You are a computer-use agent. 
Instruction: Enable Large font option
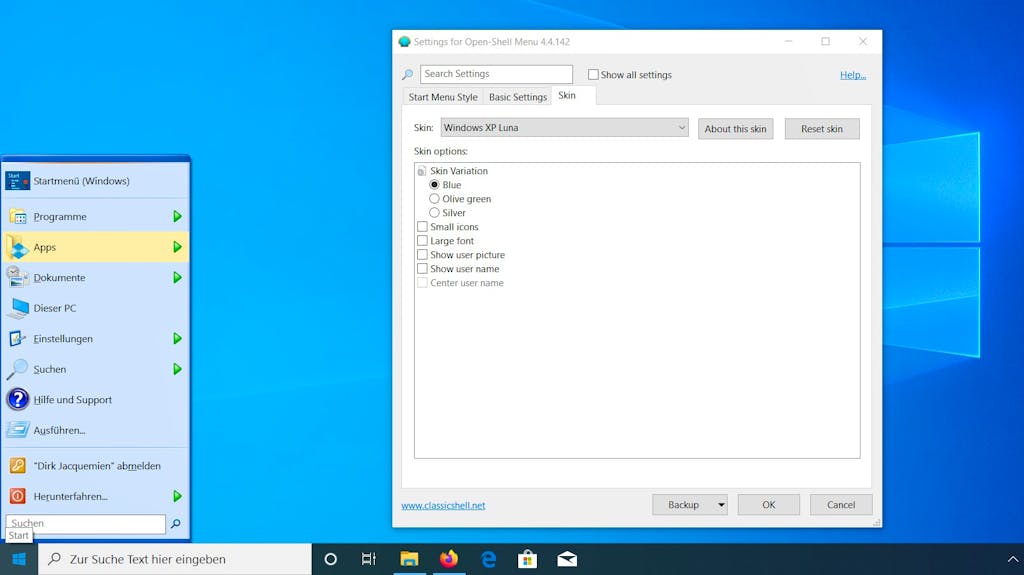tap(423, 240)
